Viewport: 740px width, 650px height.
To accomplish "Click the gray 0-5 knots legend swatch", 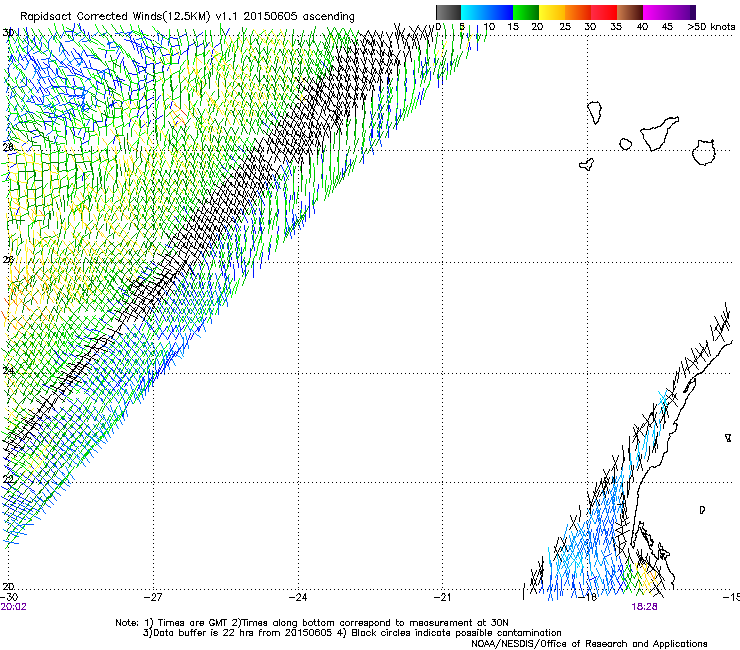I will point(448,12).
